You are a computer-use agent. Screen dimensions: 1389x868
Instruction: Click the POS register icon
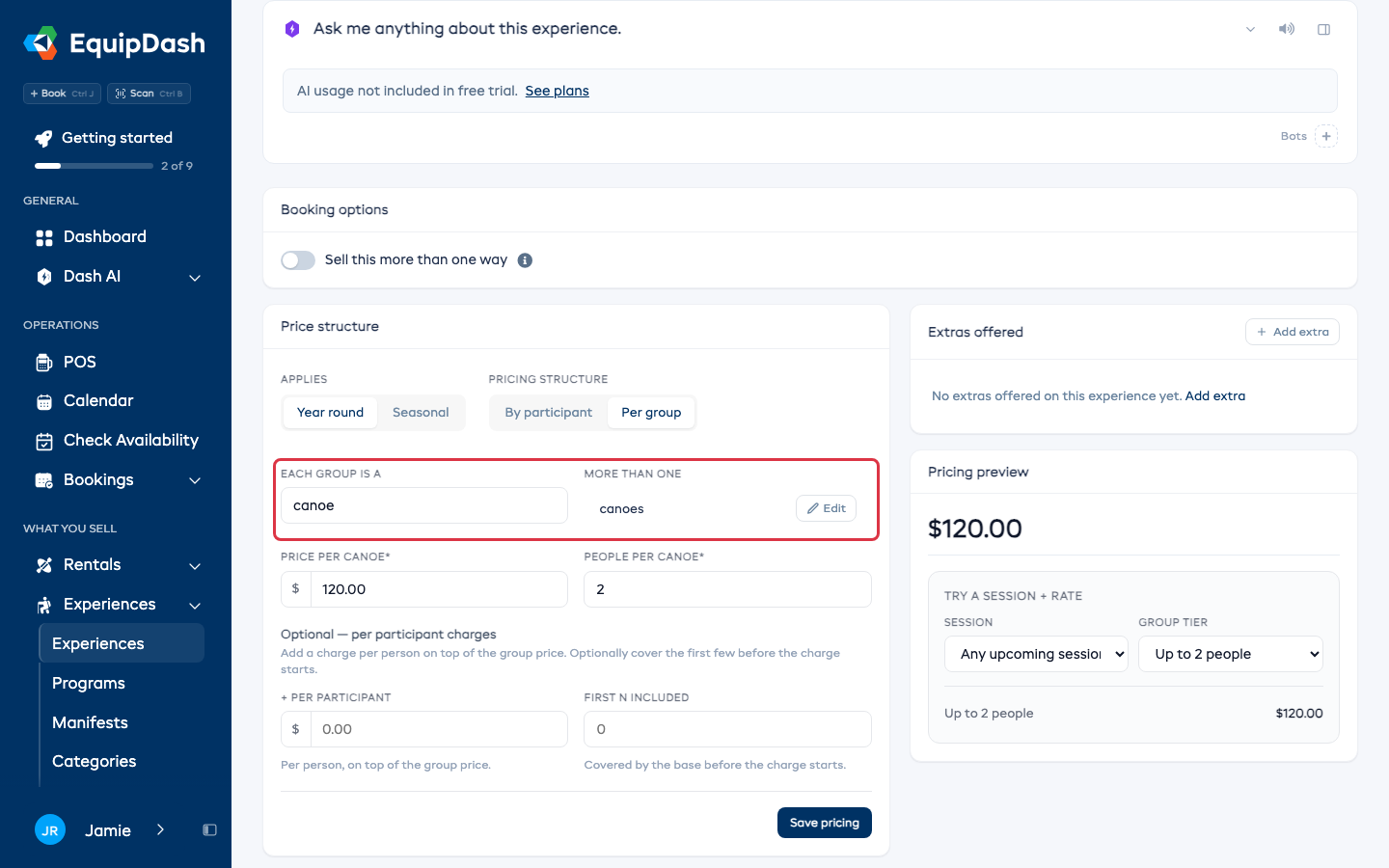point(44,363)
